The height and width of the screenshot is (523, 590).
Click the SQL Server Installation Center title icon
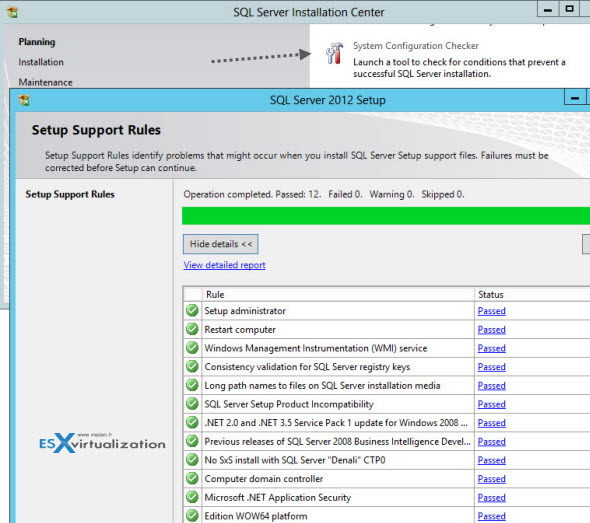[12, 12]
